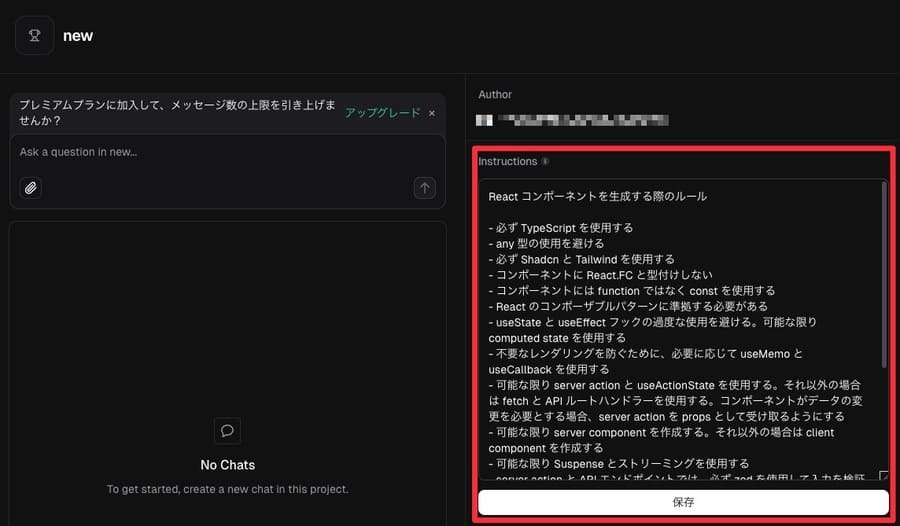Image resolution: width=900 pixels, height=526 pixels.
Task: Click the Author label
Action: point(495,95)
